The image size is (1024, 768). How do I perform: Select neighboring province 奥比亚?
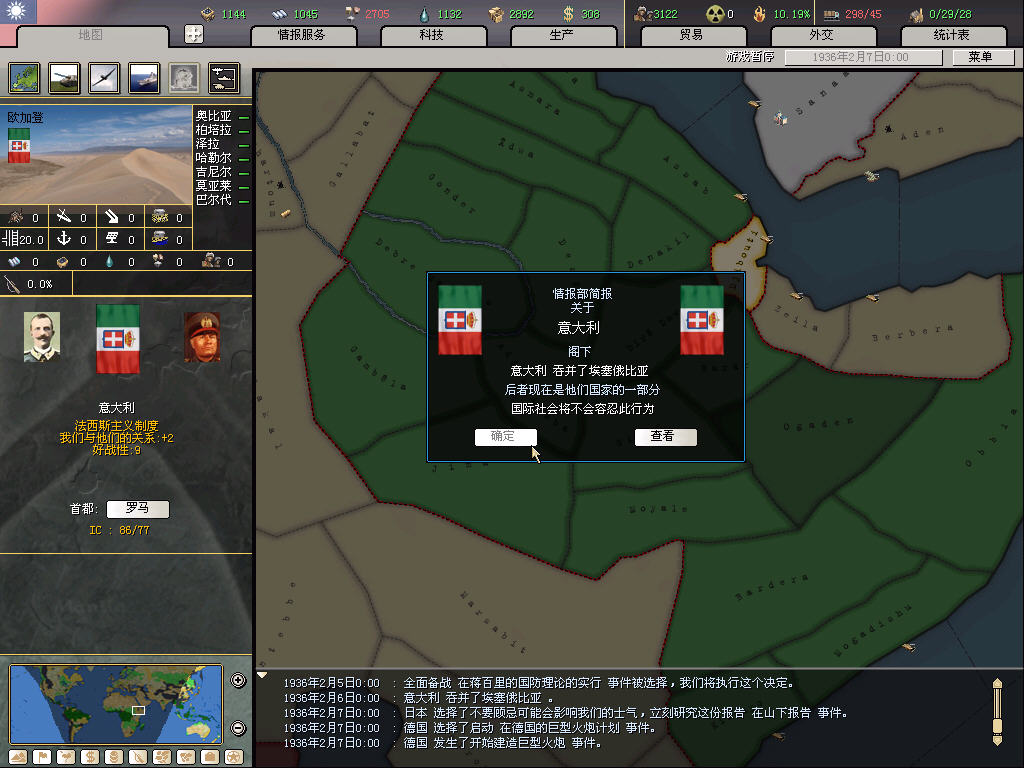point(214,116)
